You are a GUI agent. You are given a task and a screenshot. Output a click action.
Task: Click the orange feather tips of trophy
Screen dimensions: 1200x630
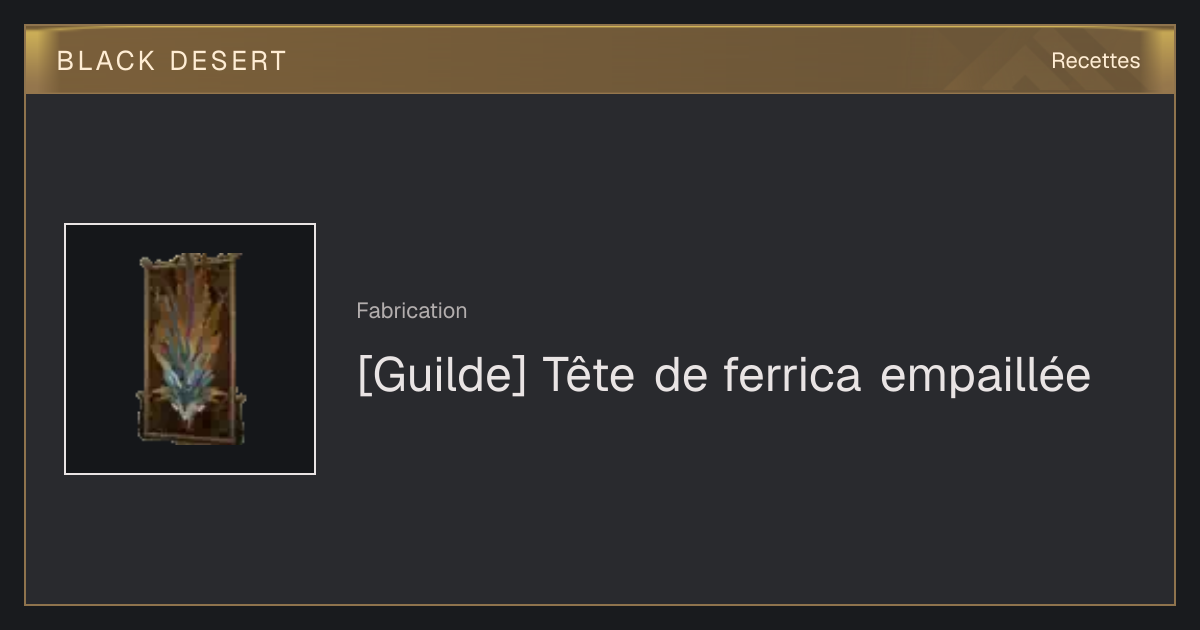pos(192,290)
